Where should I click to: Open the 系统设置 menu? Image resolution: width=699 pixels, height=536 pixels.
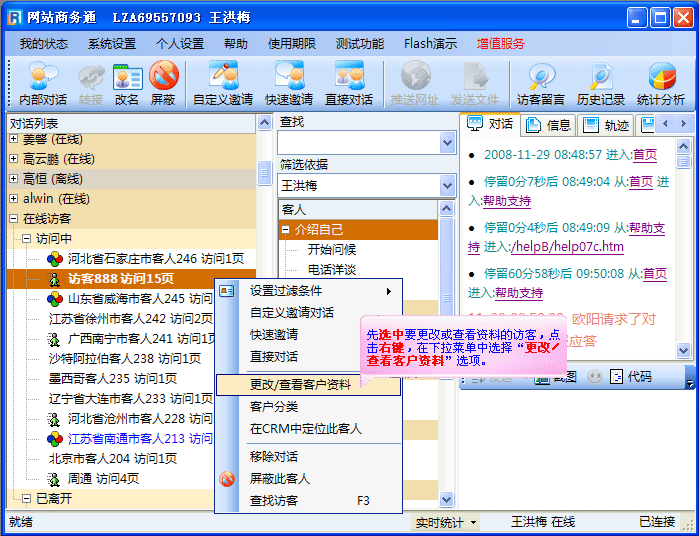pyautogui.click(x=112, y=44)
